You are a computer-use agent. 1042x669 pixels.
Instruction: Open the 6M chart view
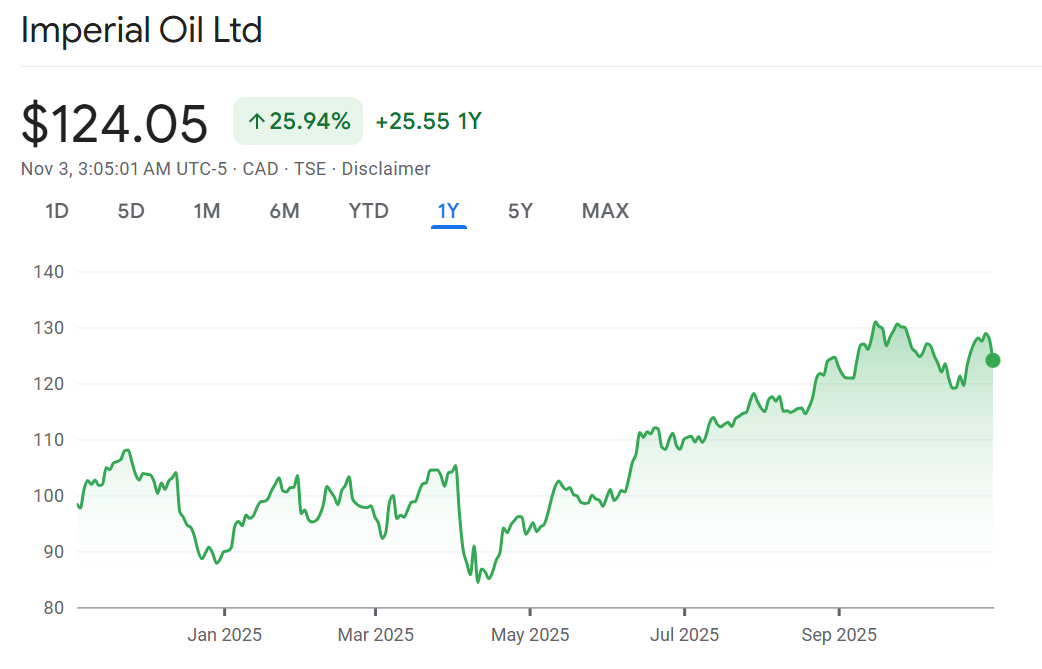coord(284,211)
